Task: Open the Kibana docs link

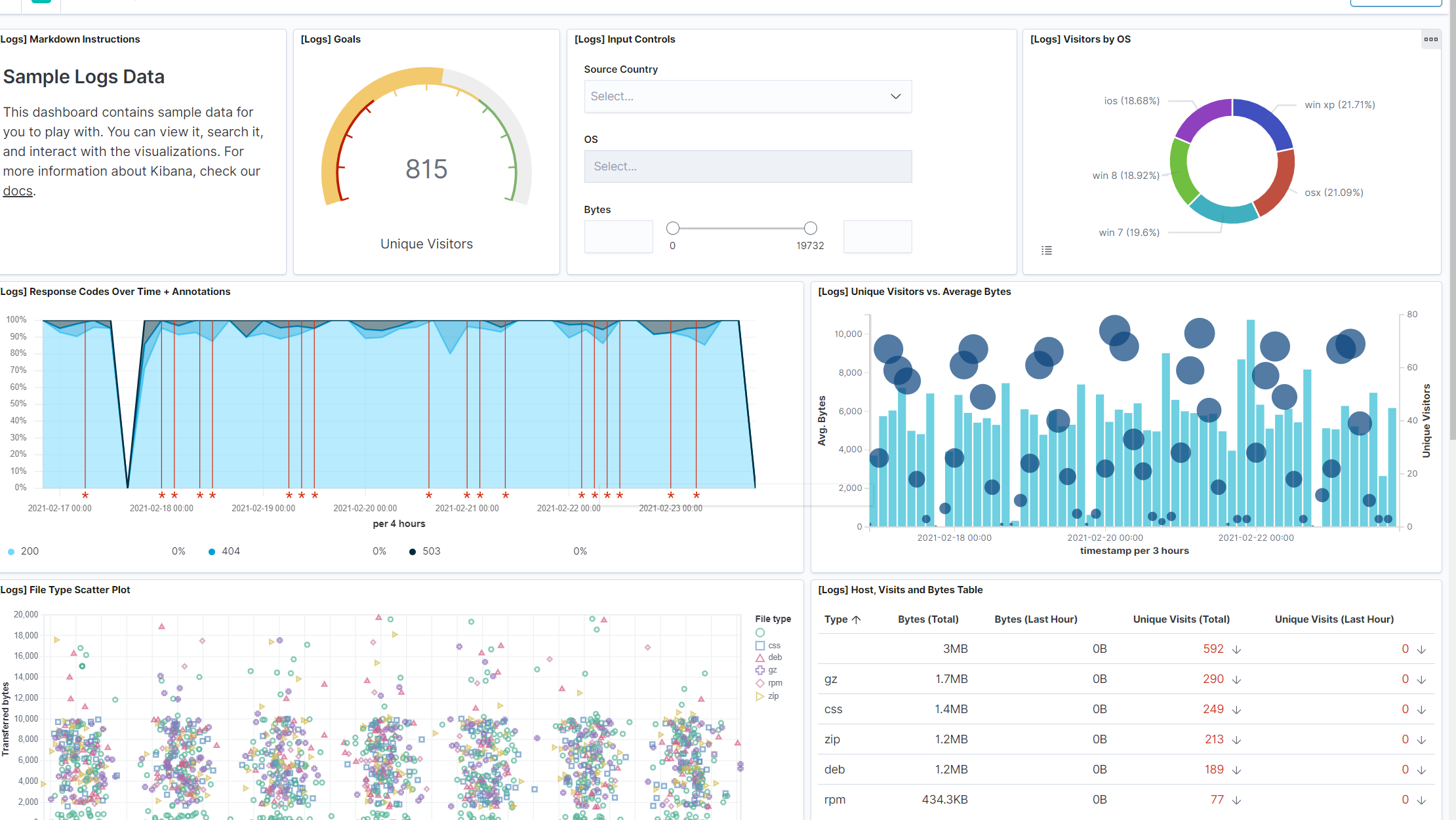Action: coord(18,191)
